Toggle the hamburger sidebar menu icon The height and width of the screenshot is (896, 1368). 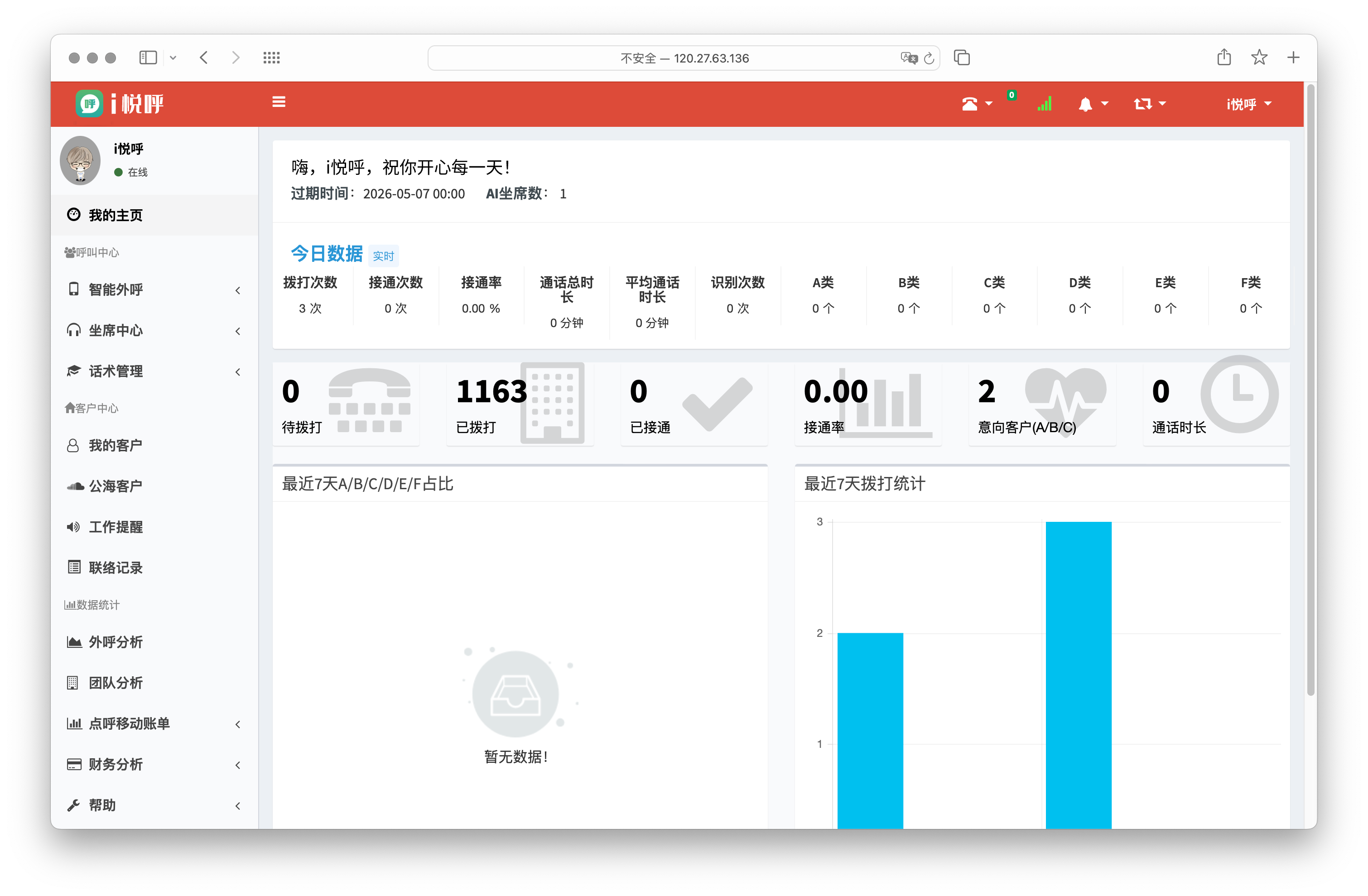pyautogui.click(x=279, y=102)
